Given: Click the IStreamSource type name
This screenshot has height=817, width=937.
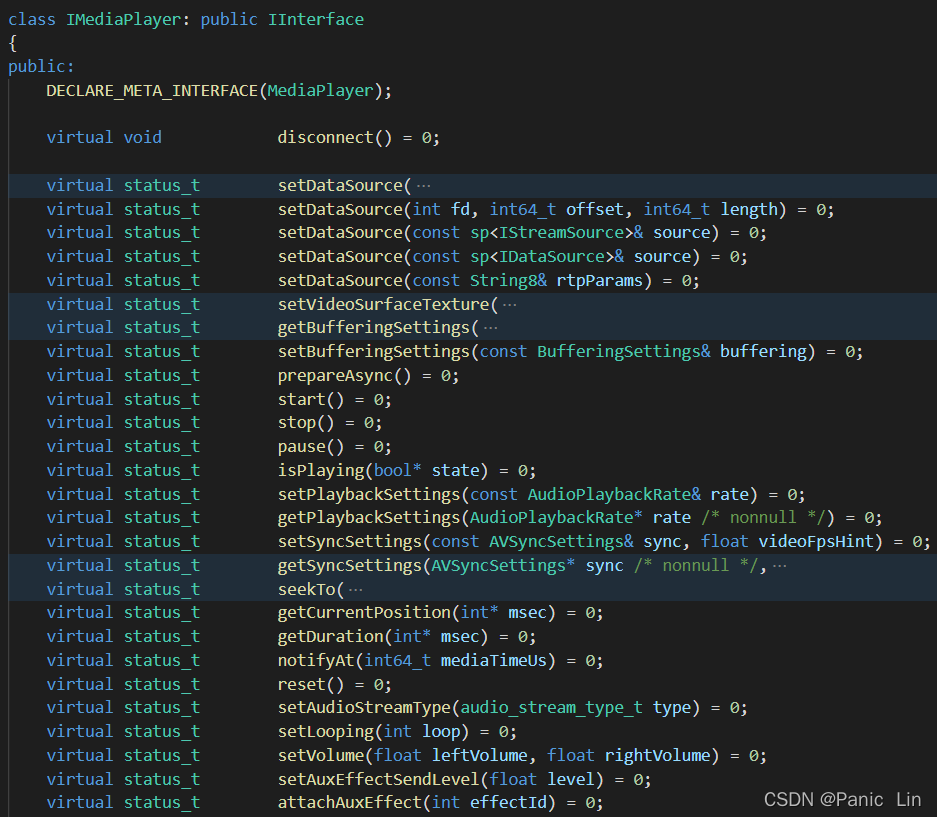Looking at the screenshot, I should click(x=562, y=233).
